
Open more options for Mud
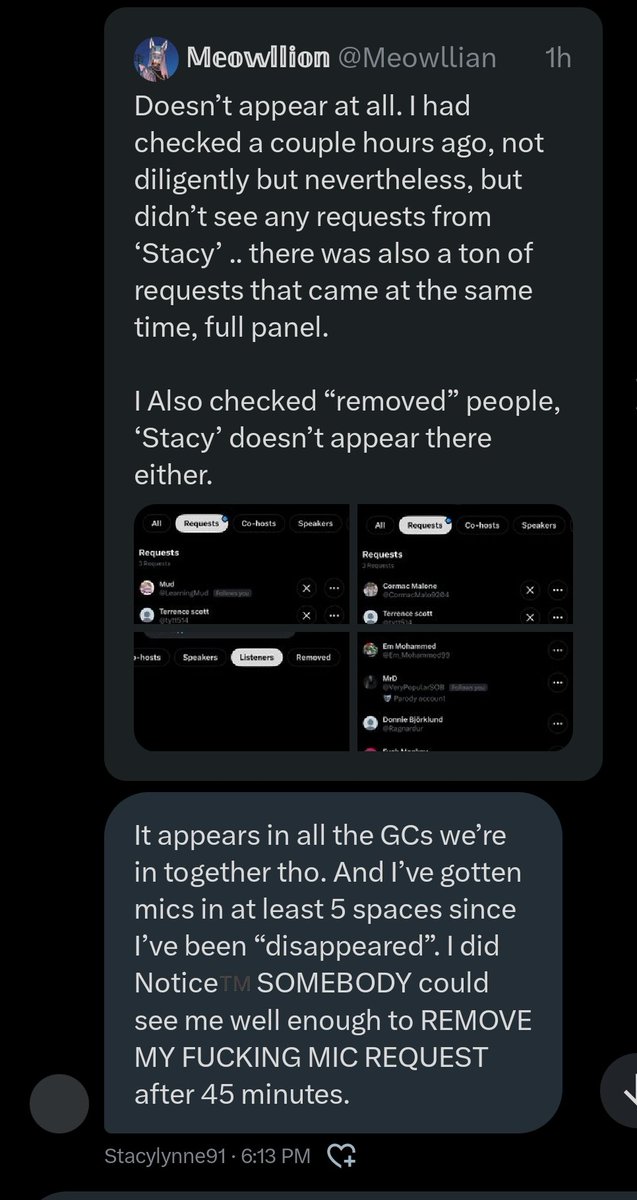(x=333, y=588)
